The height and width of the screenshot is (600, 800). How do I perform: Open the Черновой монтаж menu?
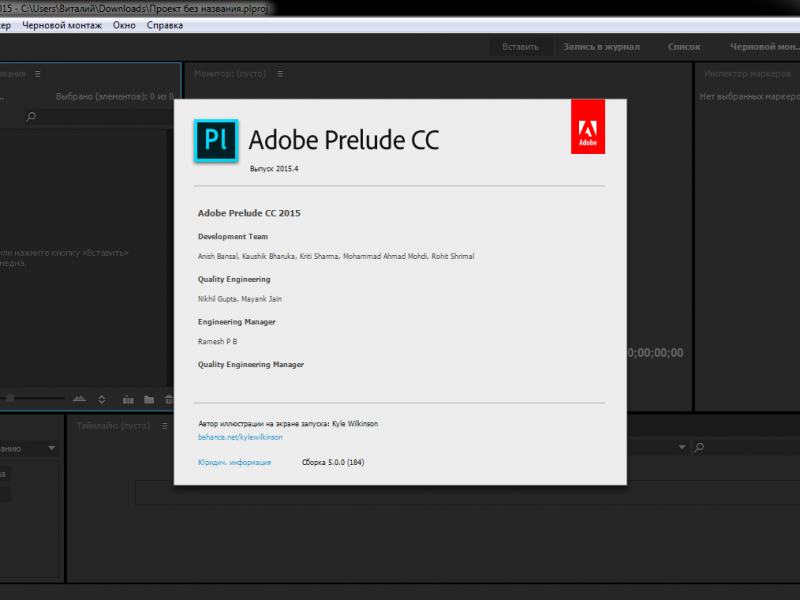point(62,26)
